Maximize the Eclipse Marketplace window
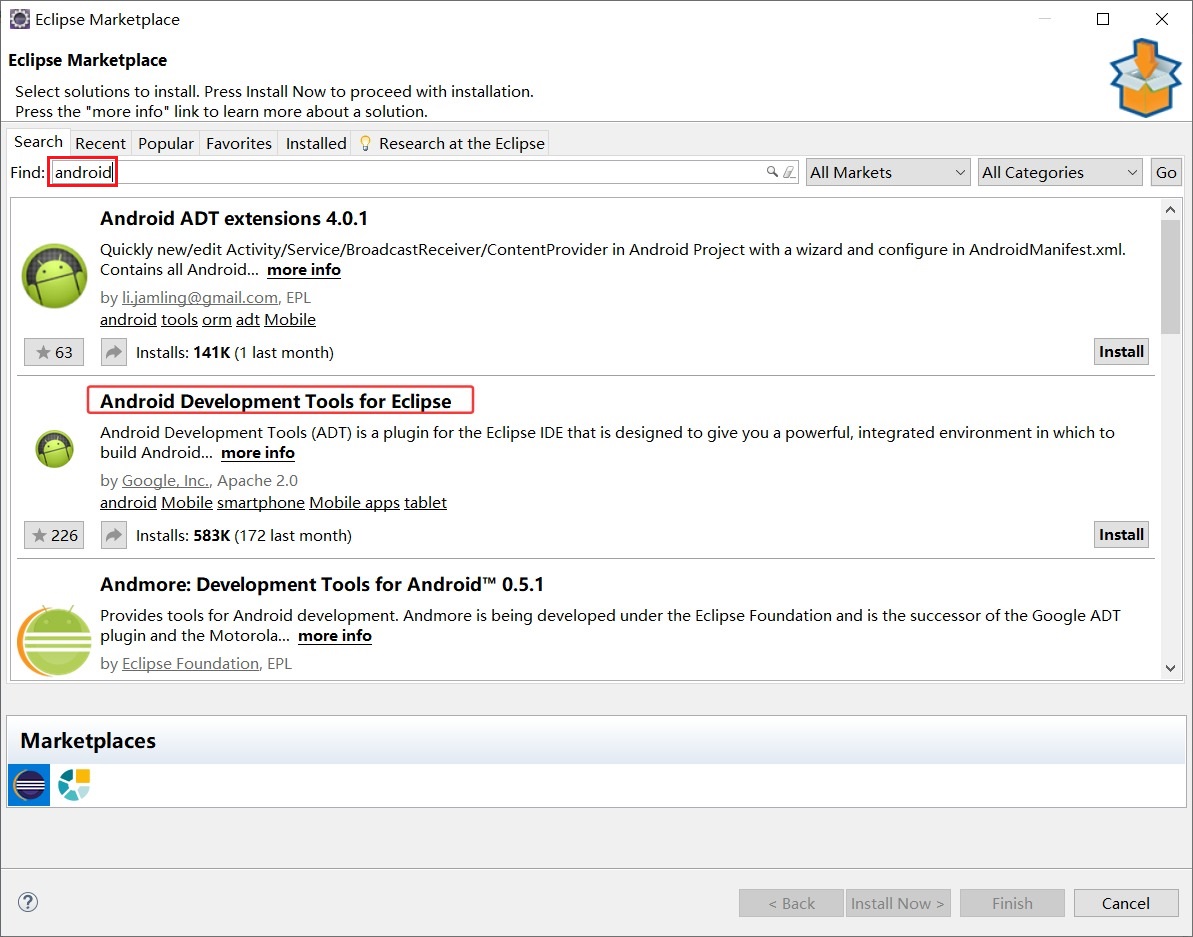 pyautogui.click(x=1102, y=19)
